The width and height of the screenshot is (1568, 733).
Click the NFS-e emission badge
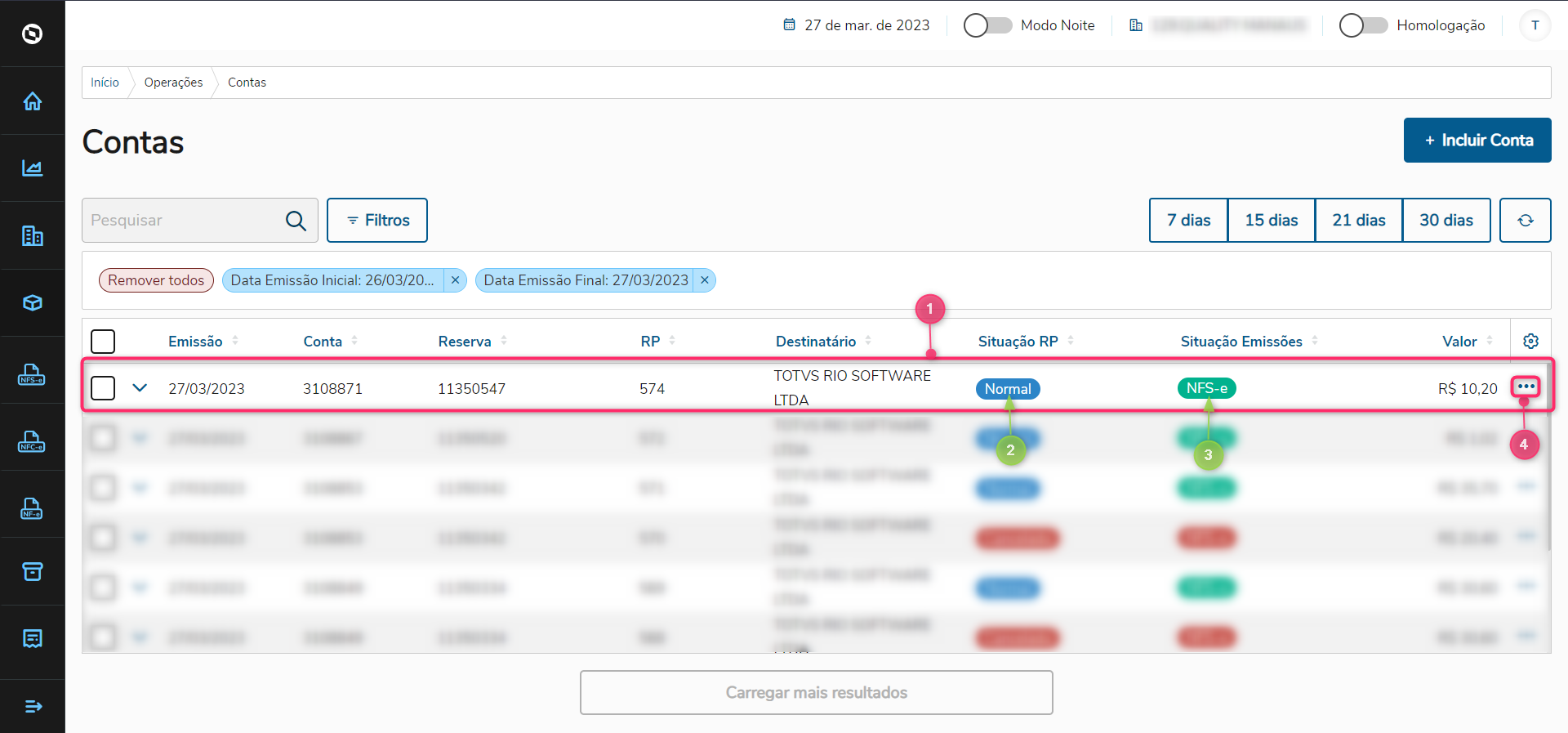tap(1207, 388)
